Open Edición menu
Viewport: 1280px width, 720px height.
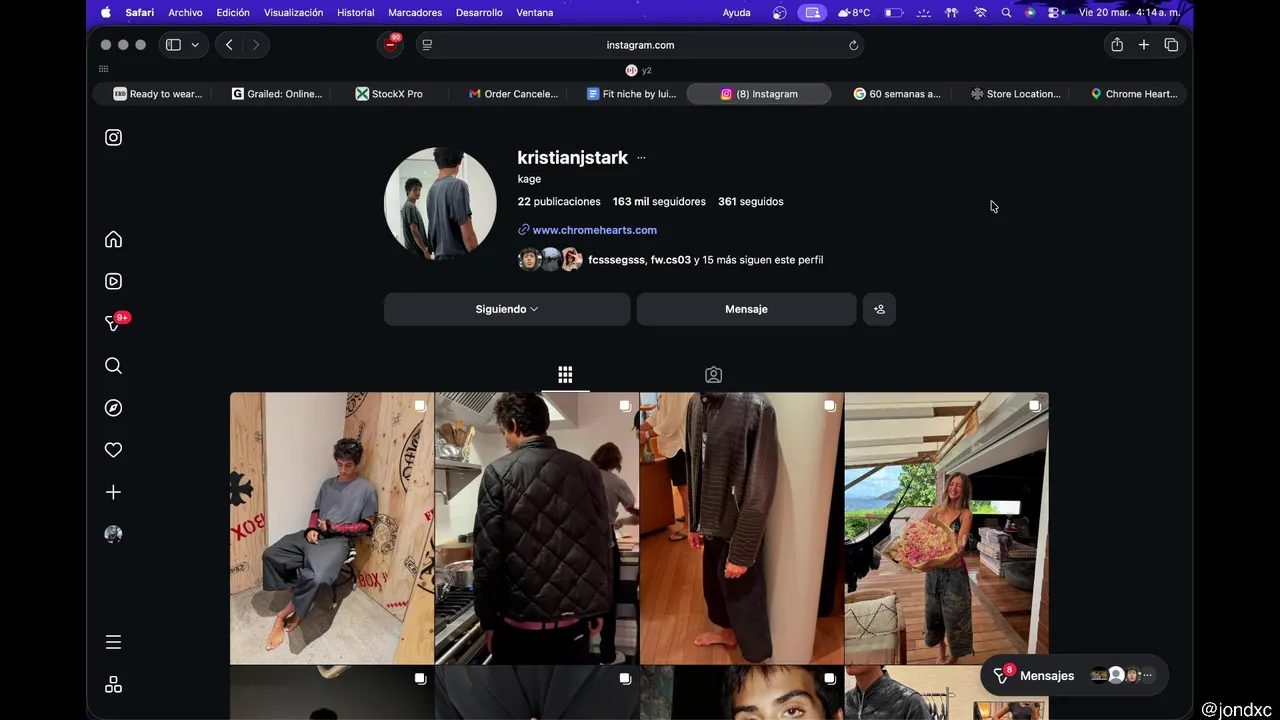pos(233,13)
